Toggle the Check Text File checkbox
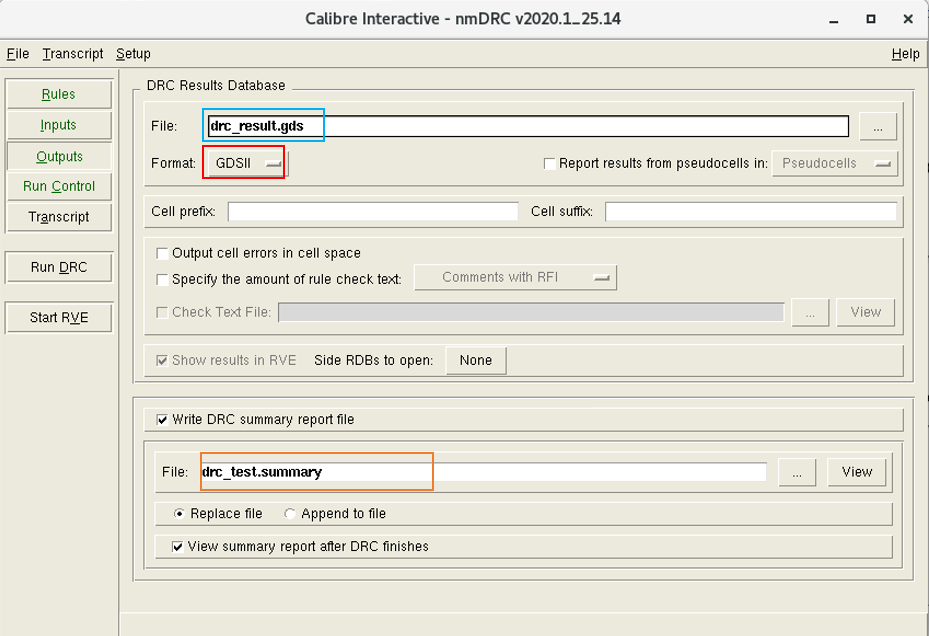929x636 pixels. pyautogui.click(x=162, y=312)
